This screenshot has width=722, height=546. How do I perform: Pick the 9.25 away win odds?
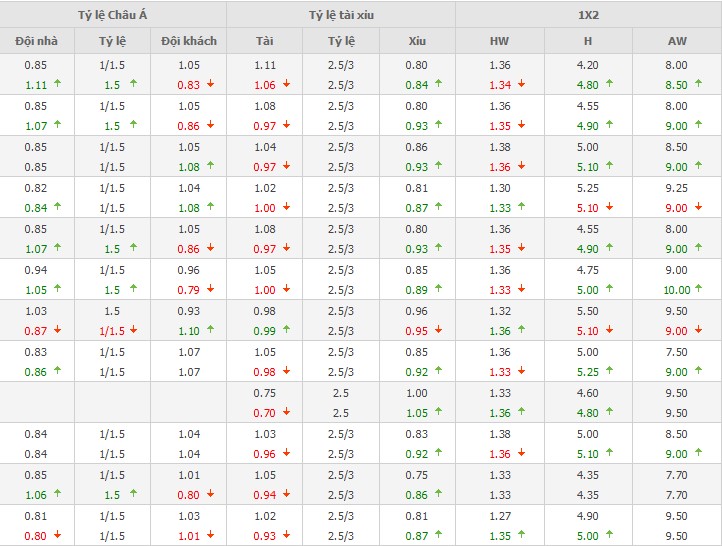[677, 188]
